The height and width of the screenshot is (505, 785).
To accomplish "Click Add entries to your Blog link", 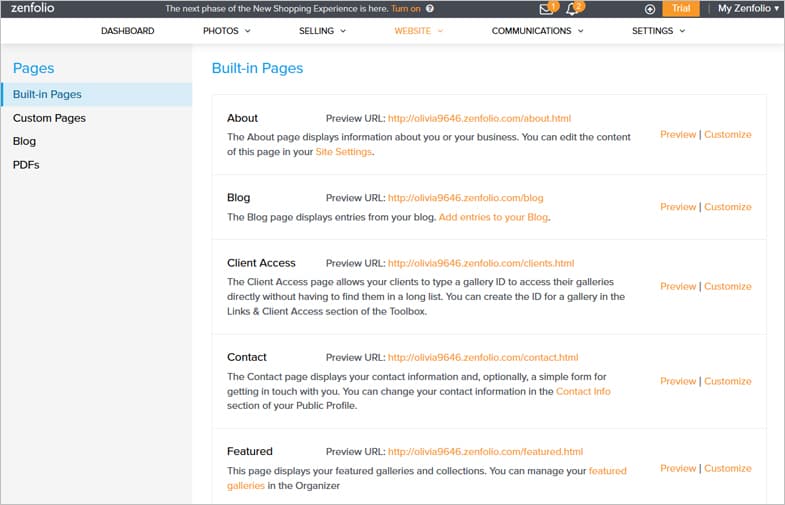I will pyautogui.click(x=494, y=217).
